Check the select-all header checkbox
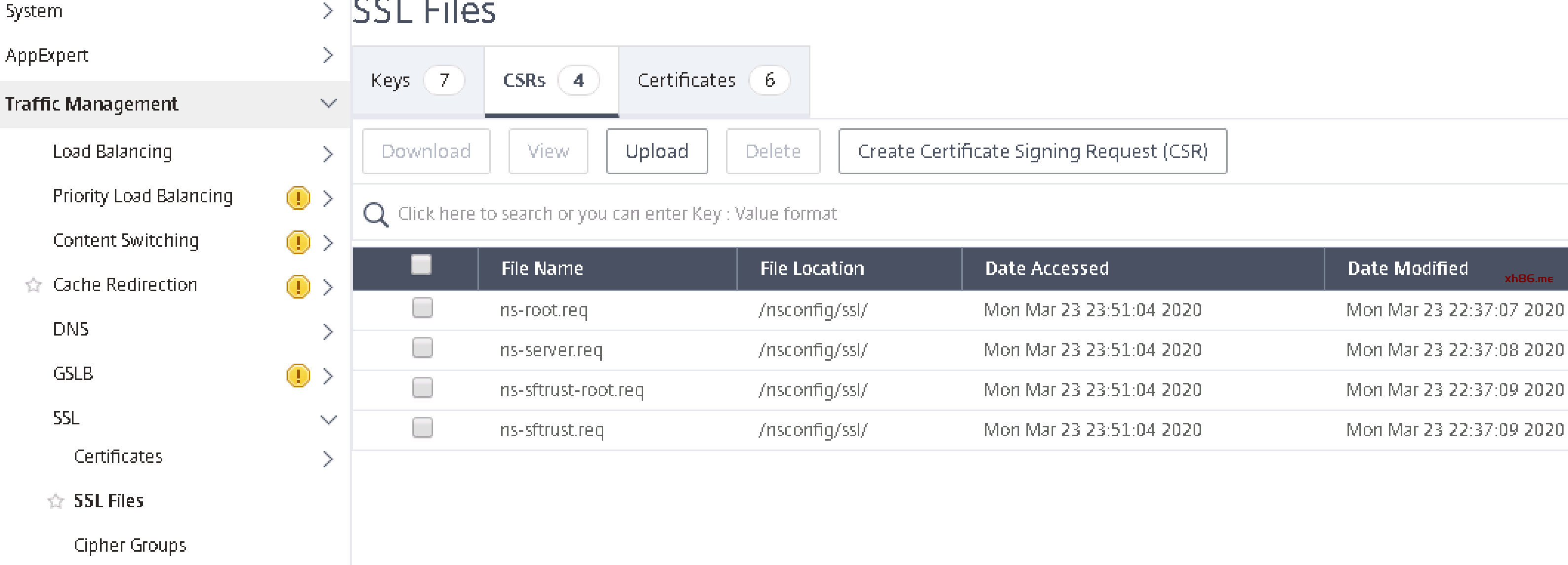Image resolution: width=1568 pixels, height=565 pixels. (x=421, y=265)
